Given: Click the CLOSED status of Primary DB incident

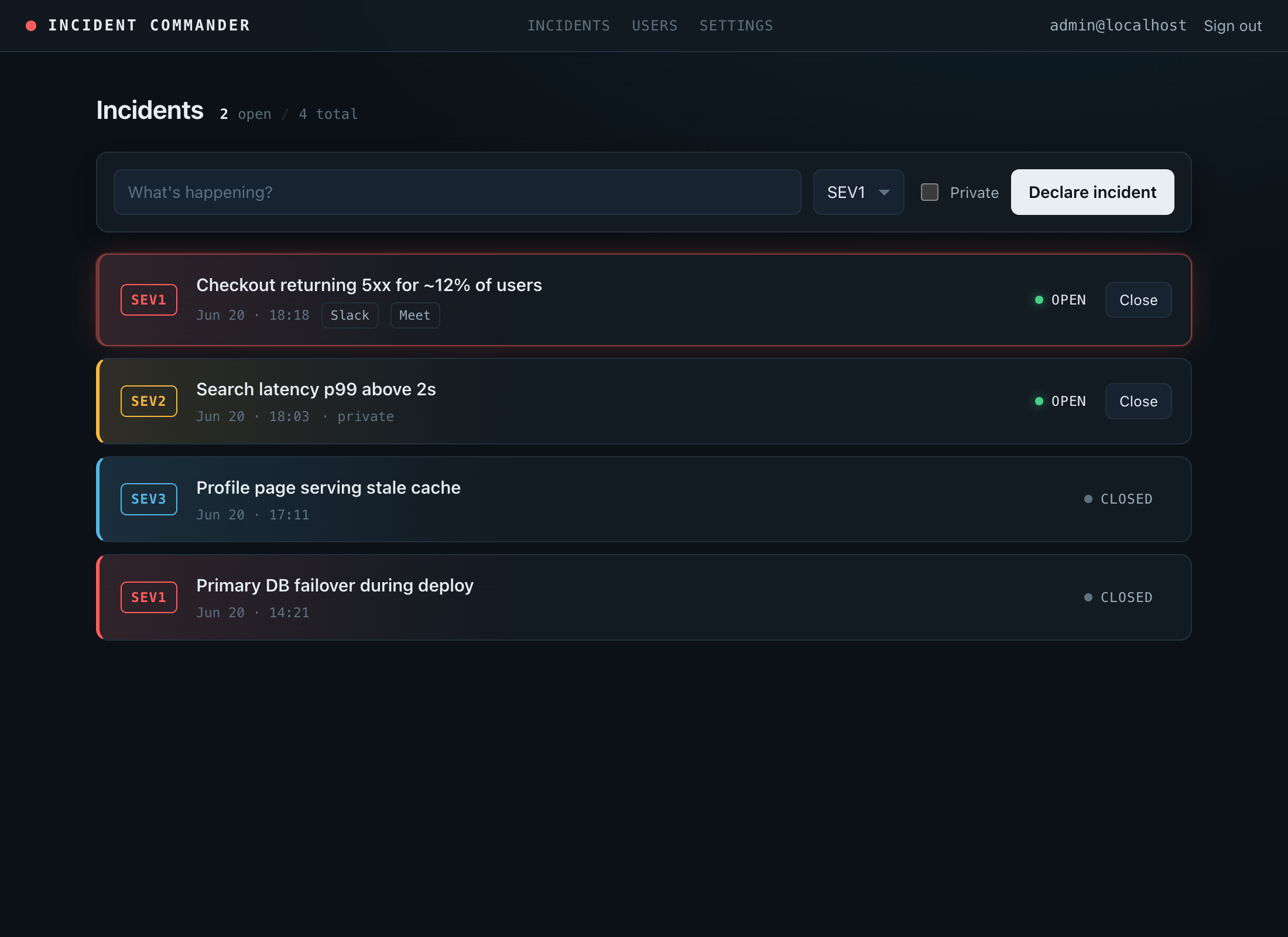Looking at the screenshot, I should 1118,597.
